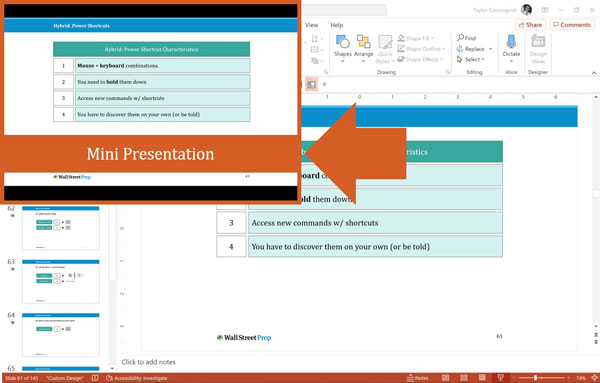Viewport: 600px width, 383px height.
Task: Click animation star under slide 64
Action: (x=12, y=323)
